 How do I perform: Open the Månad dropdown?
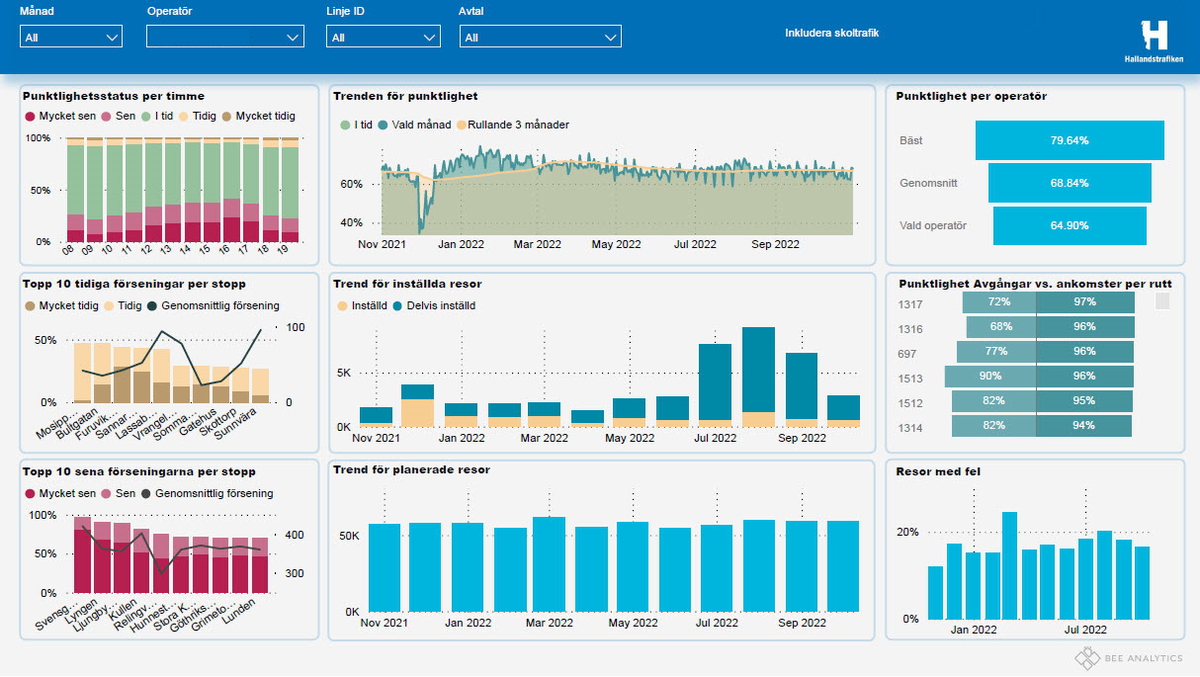[71, 37]
